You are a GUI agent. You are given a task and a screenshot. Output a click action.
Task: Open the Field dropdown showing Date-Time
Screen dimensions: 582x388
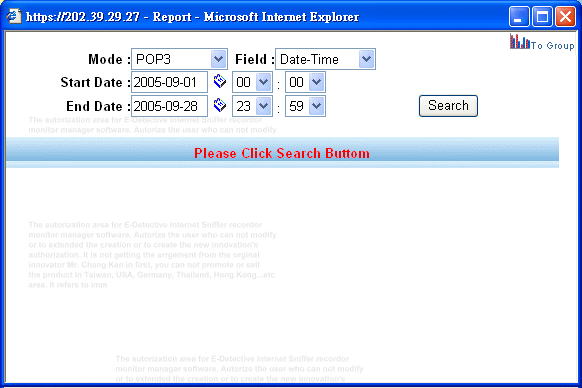[x=325, y=59]
